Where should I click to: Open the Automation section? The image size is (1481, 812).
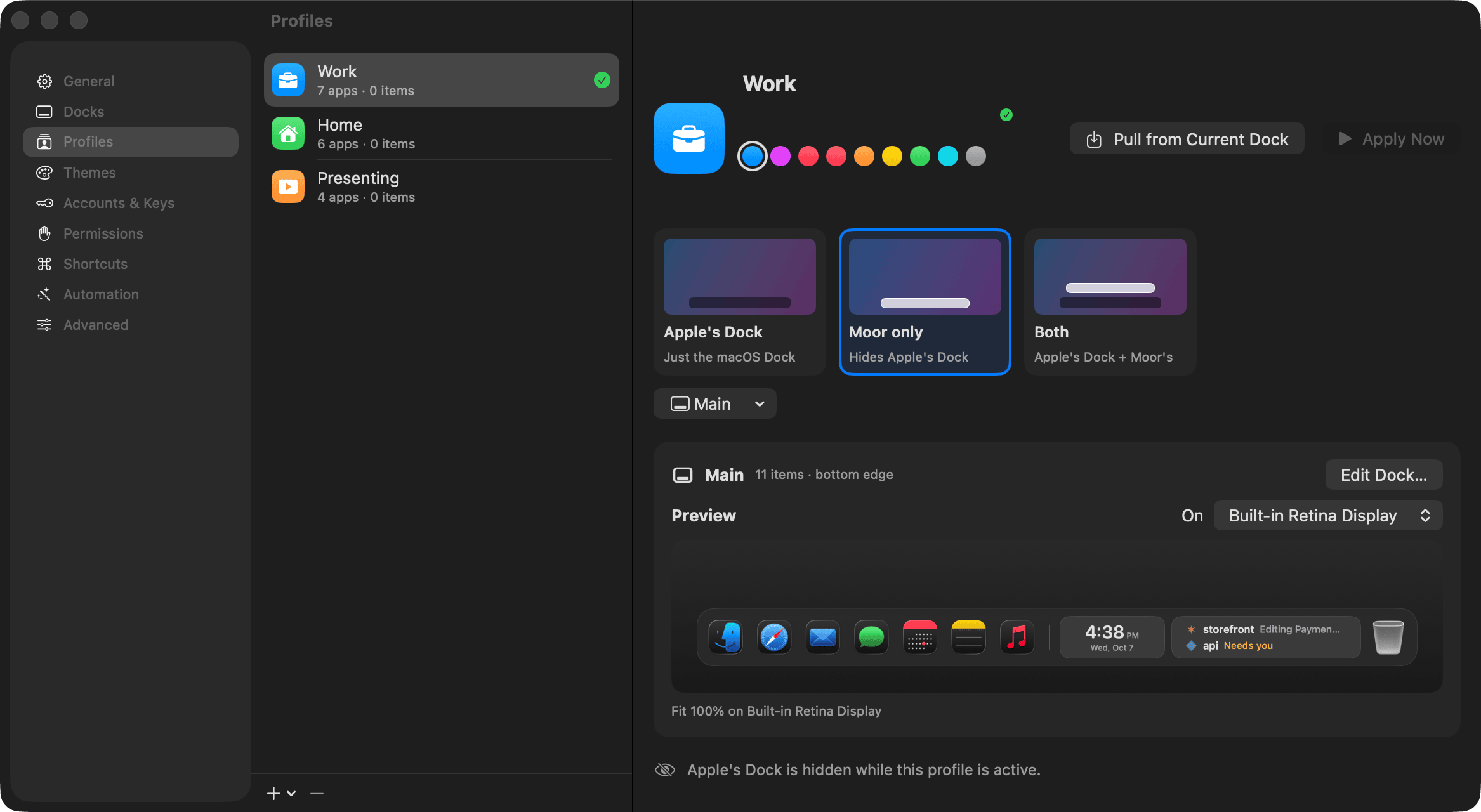(131, 294)
